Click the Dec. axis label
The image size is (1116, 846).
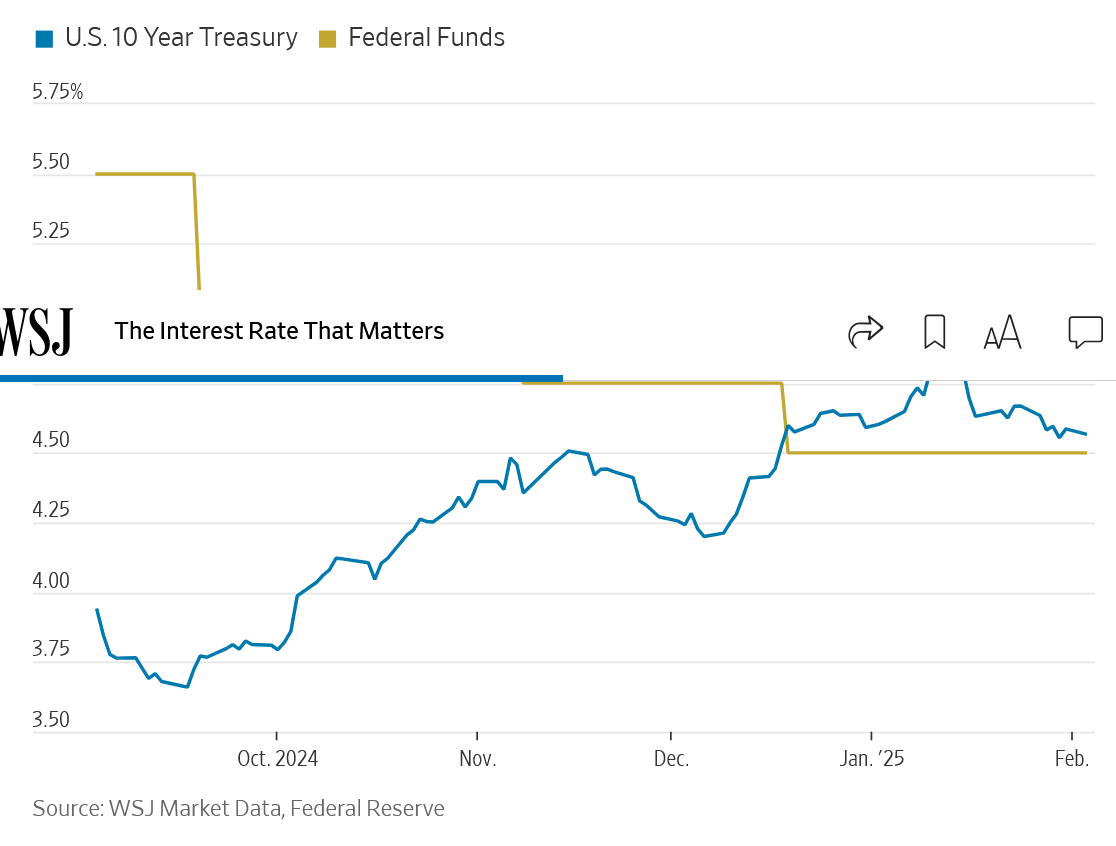(x=671, y=759)
